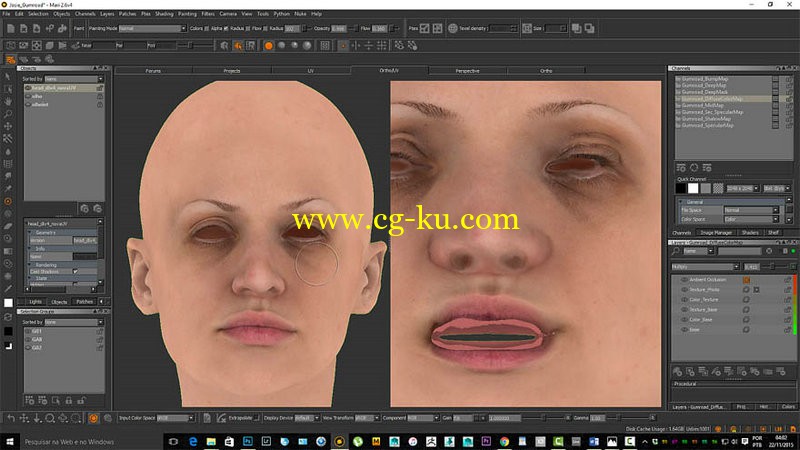
Task: Open the File Space dropdown
Action: point(751,210)
